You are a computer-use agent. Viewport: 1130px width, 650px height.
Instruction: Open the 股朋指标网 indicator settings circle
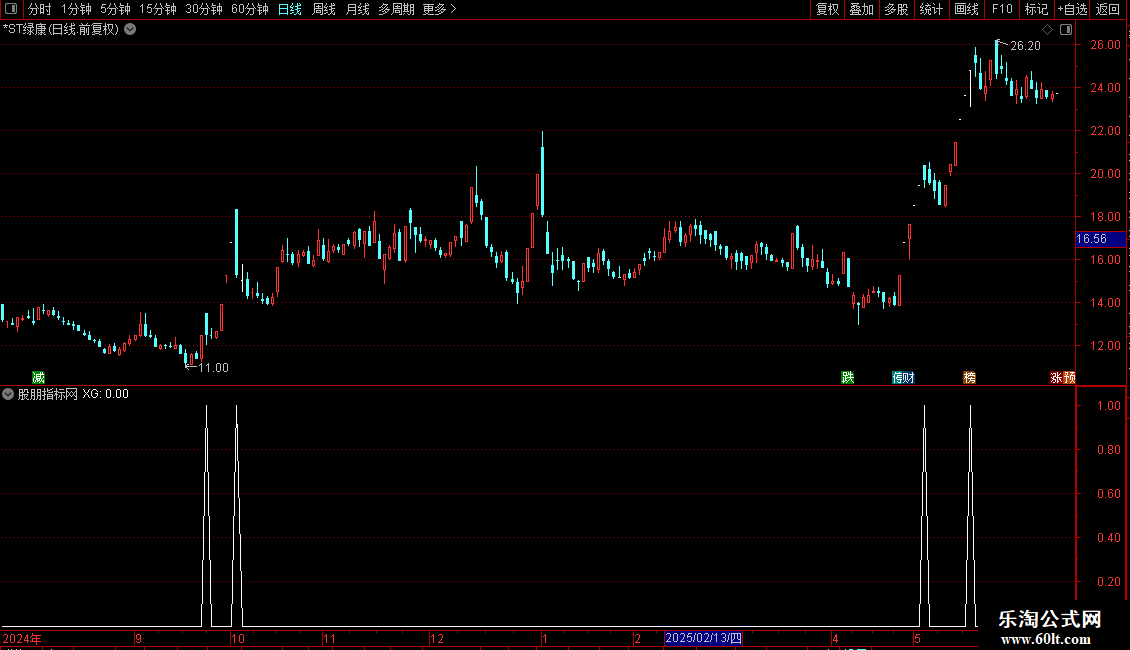pyautogui.click(x=8, y=394)
